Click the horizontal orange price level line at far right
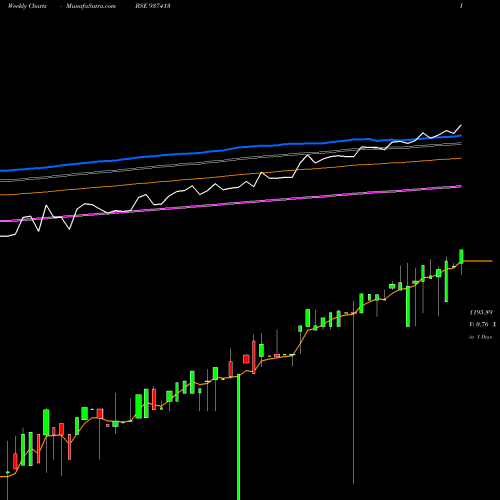500x500 pixels. [478, 261]
